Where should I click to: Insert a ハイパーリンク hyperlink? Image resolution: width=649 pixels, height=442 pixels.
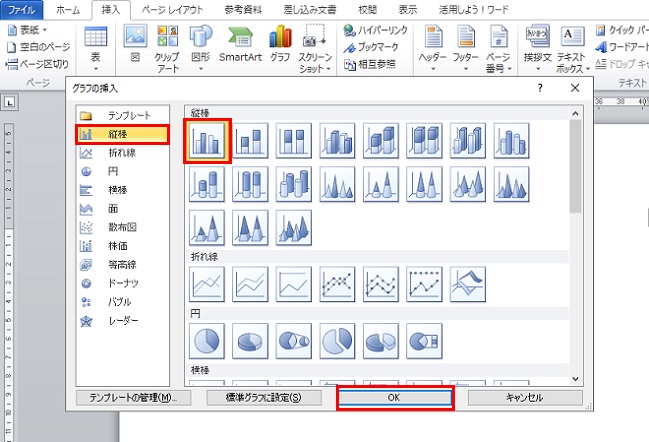tap(375, 30)
